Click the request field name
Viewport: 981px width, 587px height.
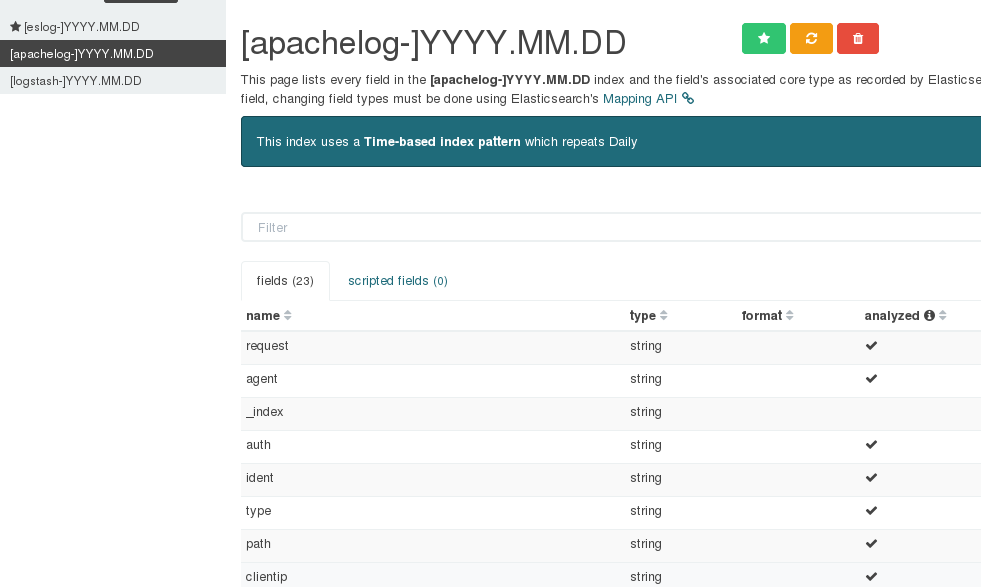[x=267, y=346]
